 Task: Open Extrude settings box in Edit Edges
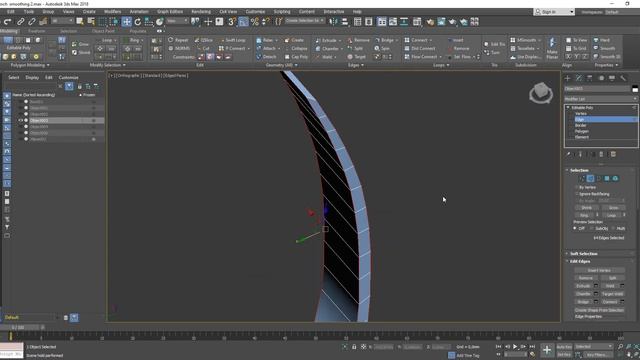coord(596,286)
